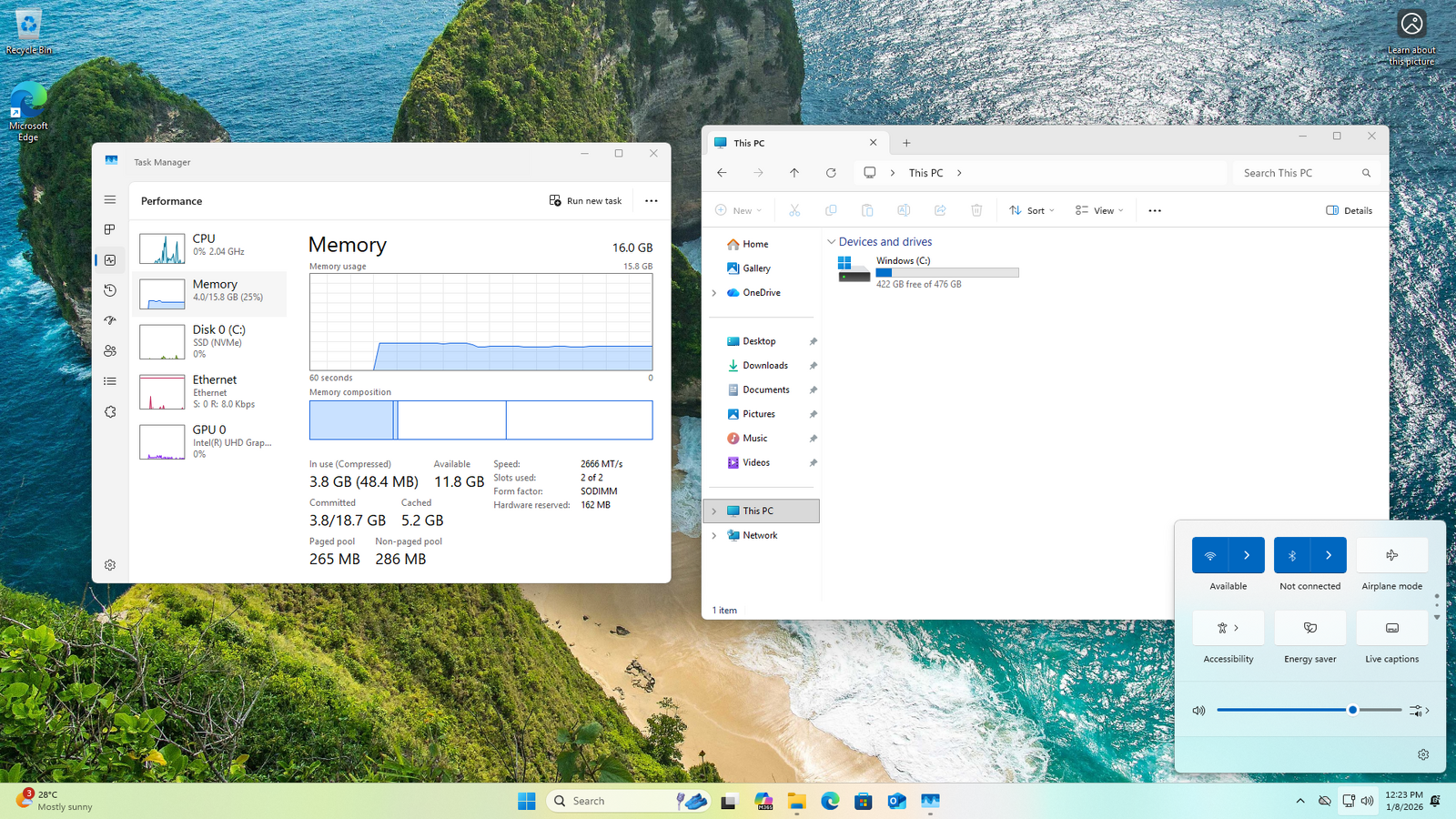Open Startup apps icon in Task Manager

[x=110, y=320]
